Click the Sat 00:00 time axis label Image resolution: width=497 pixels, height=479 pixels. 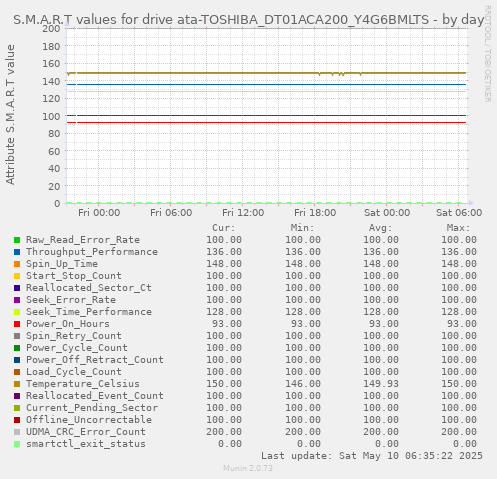[x=387, y=213]
